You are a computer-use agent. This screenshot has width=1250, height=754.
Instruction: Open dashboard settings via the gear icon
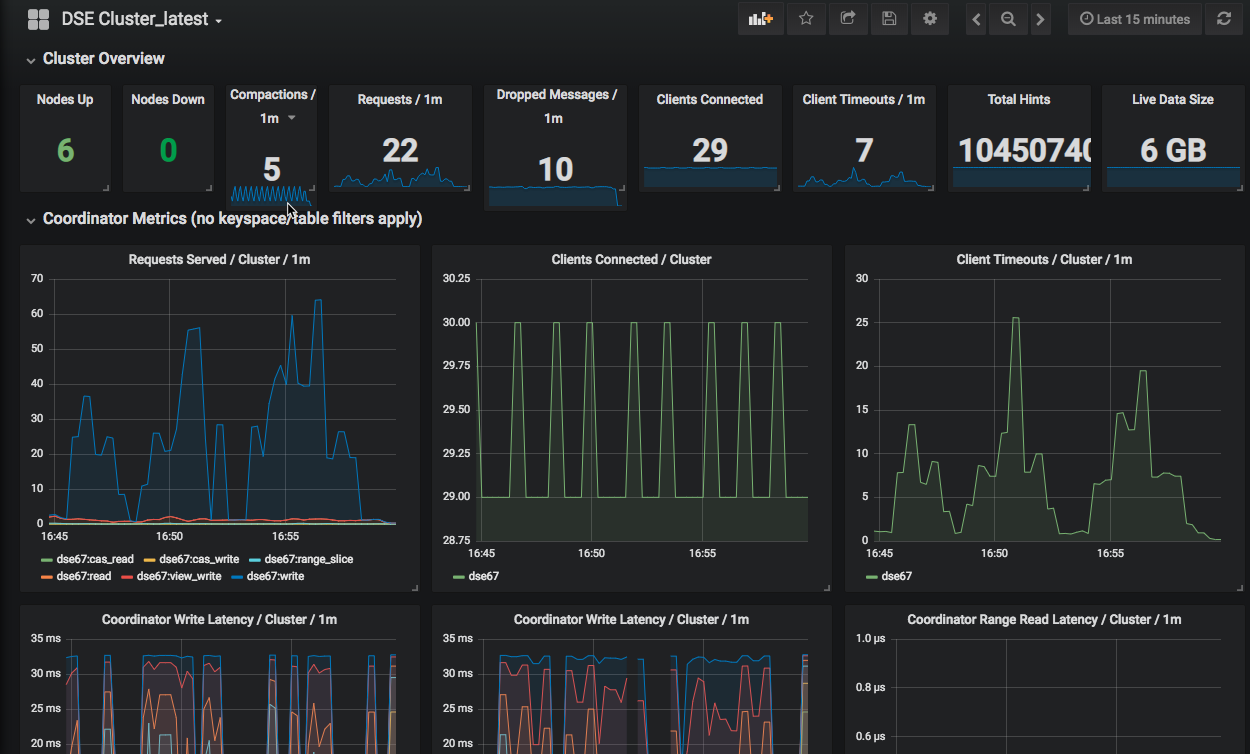click(x=930, y=19)
